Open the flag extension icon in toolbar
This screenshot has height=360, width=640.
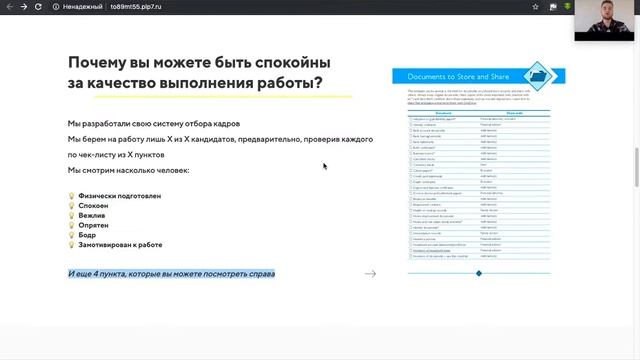point(553,7)
